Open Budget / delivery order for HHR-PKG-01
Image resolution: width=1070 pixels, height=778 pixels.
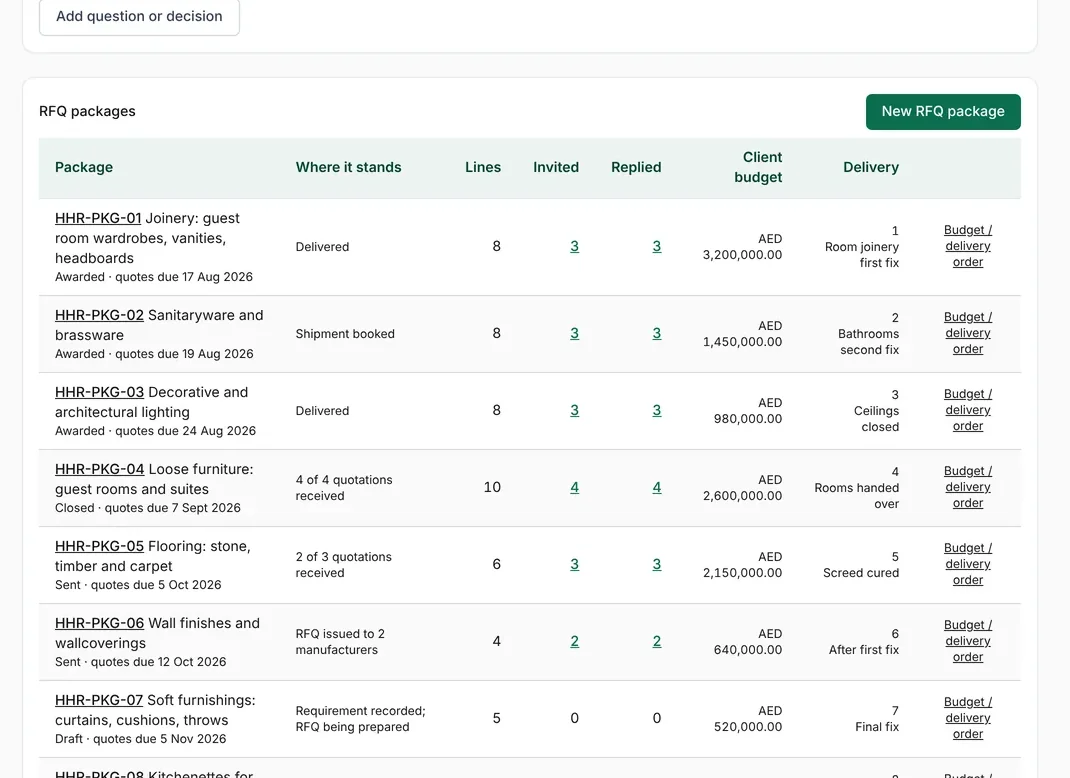tap(968, 246)
